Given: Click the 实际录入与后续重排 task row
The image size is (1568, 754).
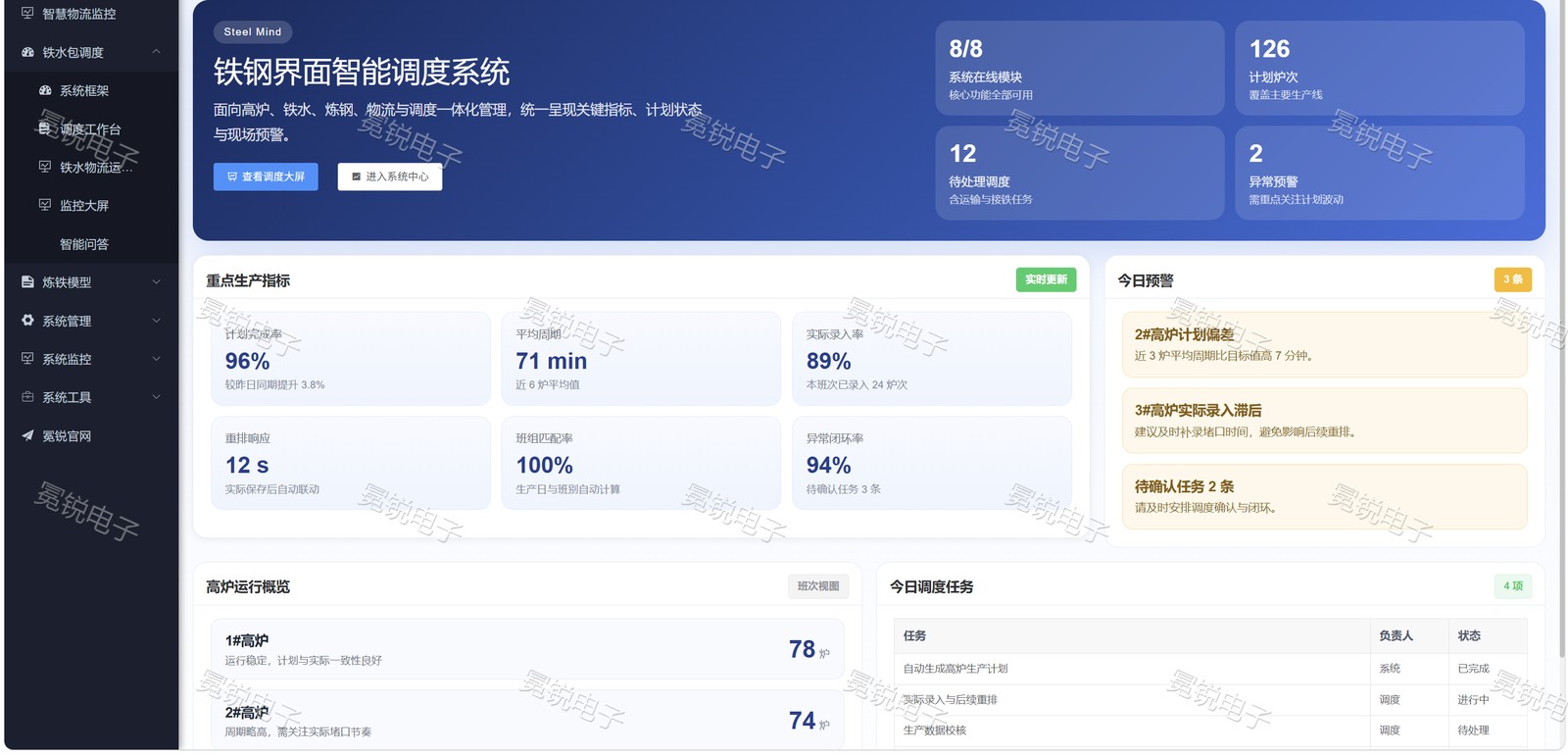Looking at the screenshot, I should 1210,700.
